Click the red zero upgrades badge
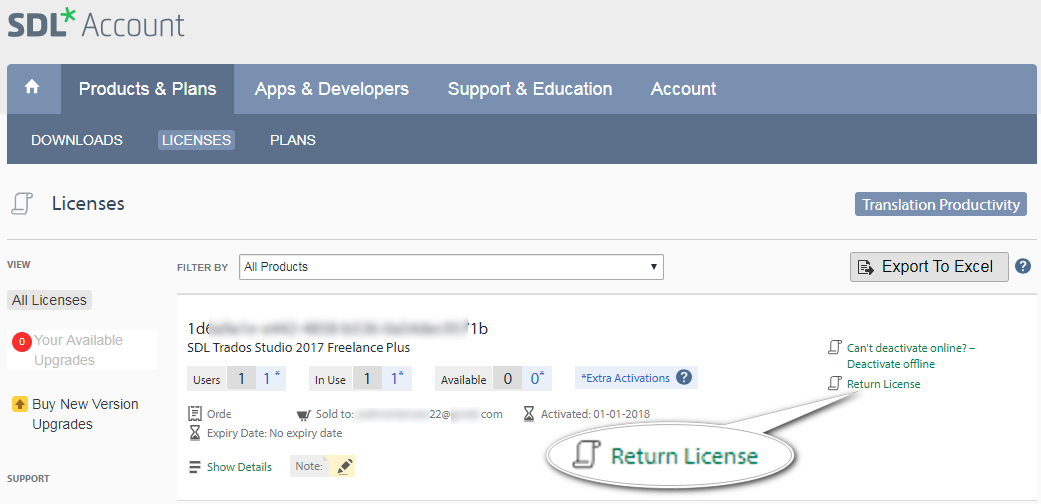The width and height of the screenshot is (1041, 504). pos(22,342)
